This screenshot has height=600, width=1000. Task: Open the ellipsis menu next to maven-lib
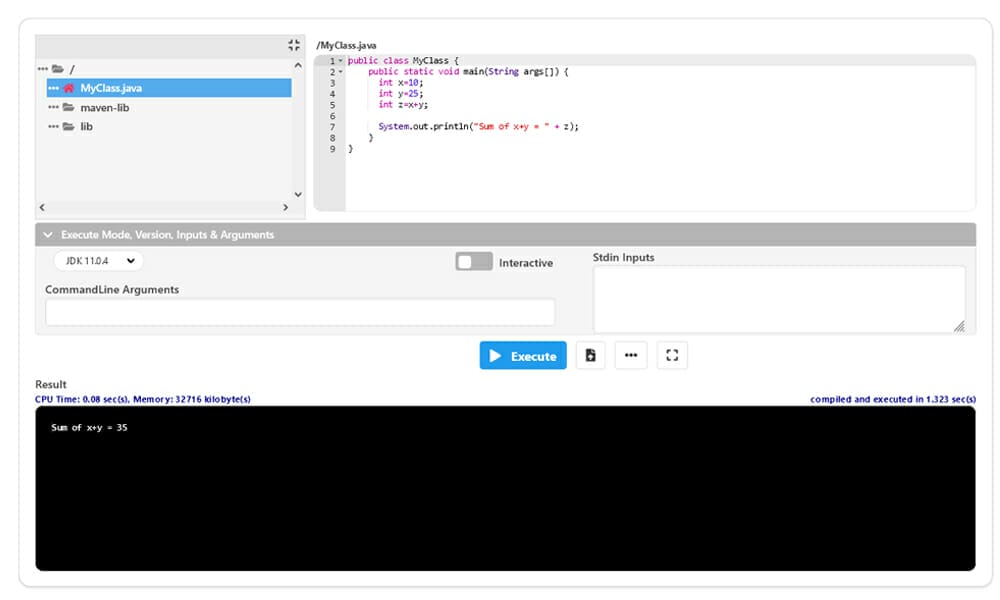(54, 107)
